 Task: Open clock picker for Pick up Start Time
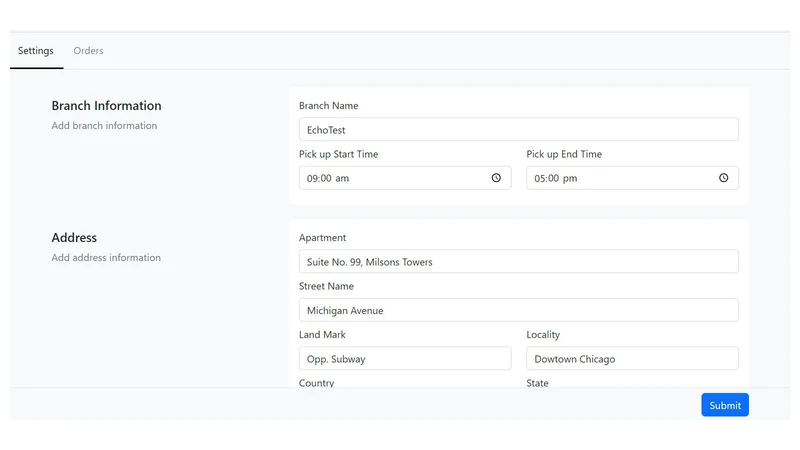[x=496, y=178]
